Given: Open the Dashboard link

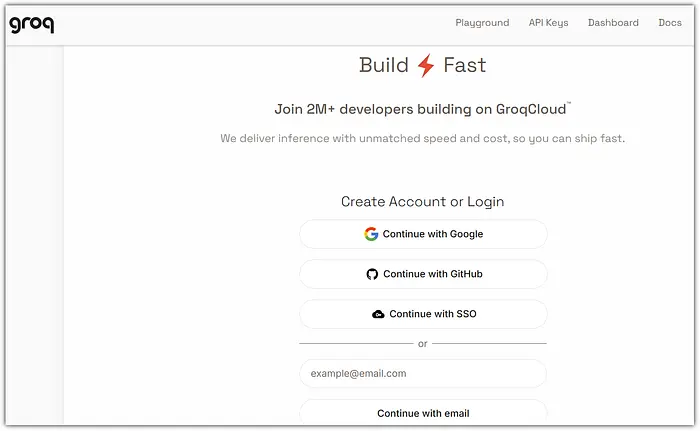Looking at the screenshot, I should (x=613, y=23).
